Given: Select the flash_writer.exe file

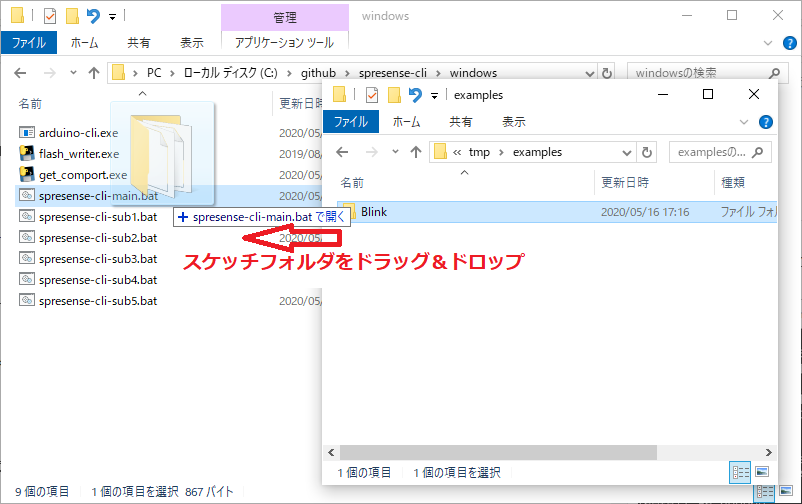Looking at the screenshot, I should coord(79,154).
